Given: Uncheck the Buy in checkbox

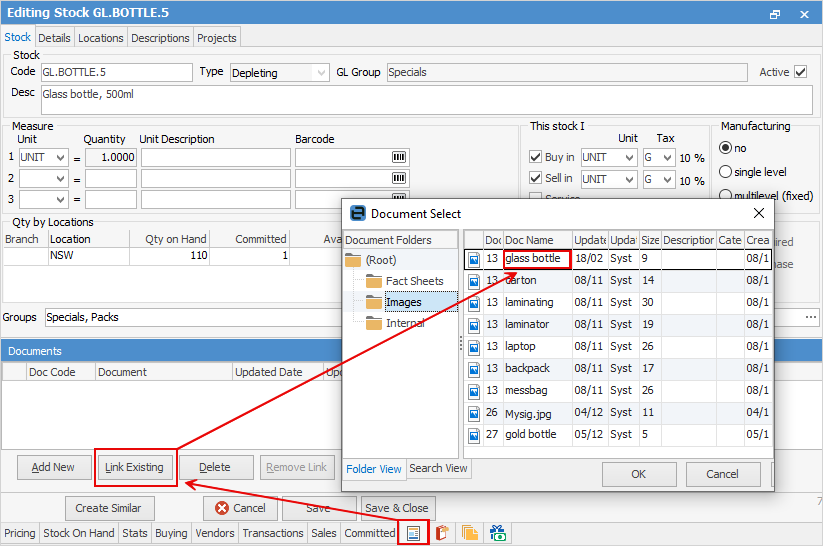Looking at the screenshot, I should coord(535,158).
